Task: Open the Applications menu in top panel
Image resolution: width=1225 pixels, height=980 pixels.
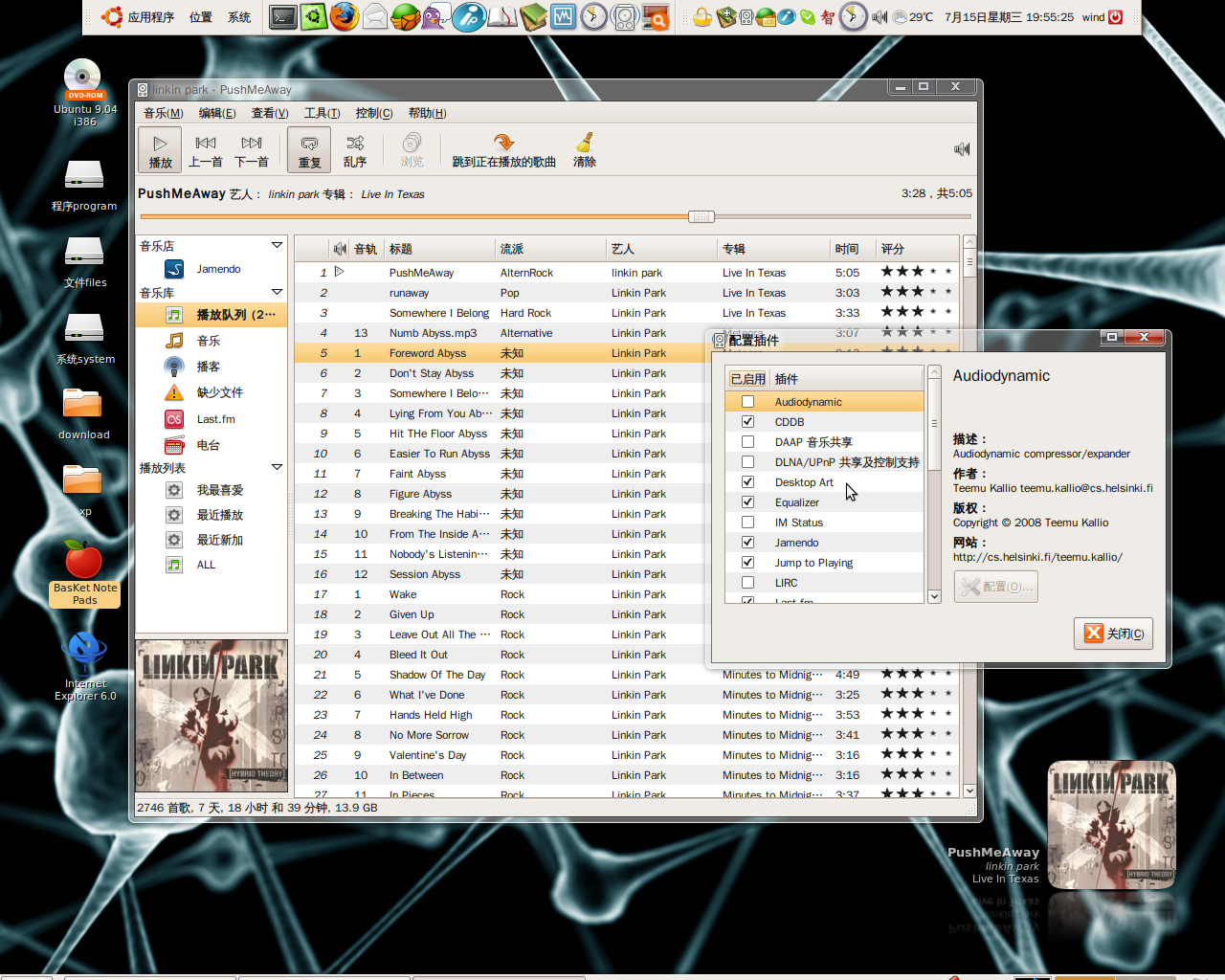Action: [x=139, y=17]
